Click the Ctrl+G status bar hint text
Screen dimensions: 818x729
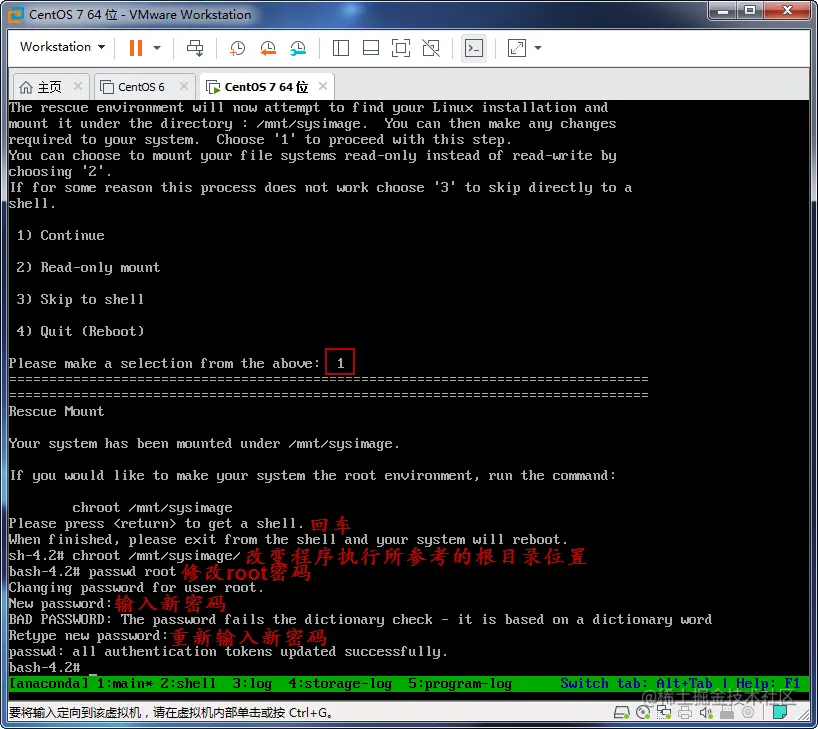point(170,712)
